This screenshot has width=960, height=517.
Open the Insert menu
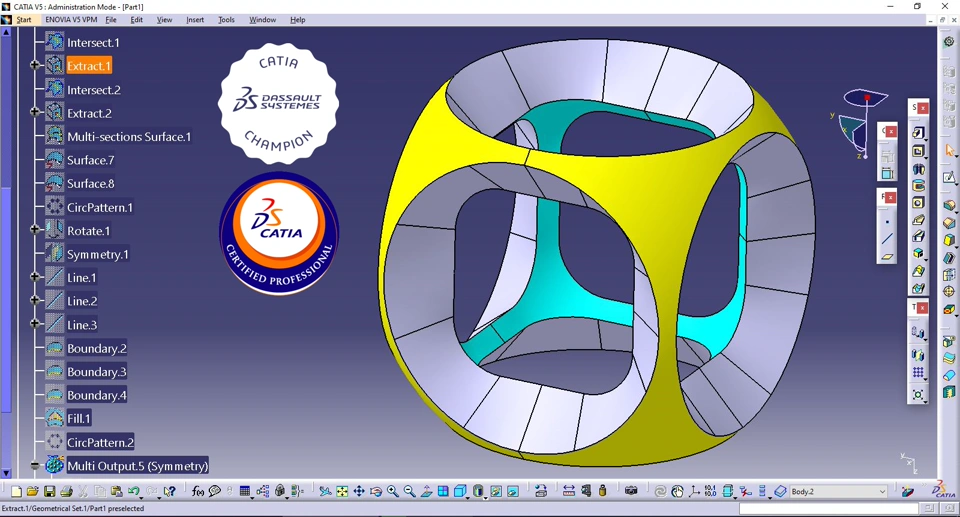coord(195,20)
